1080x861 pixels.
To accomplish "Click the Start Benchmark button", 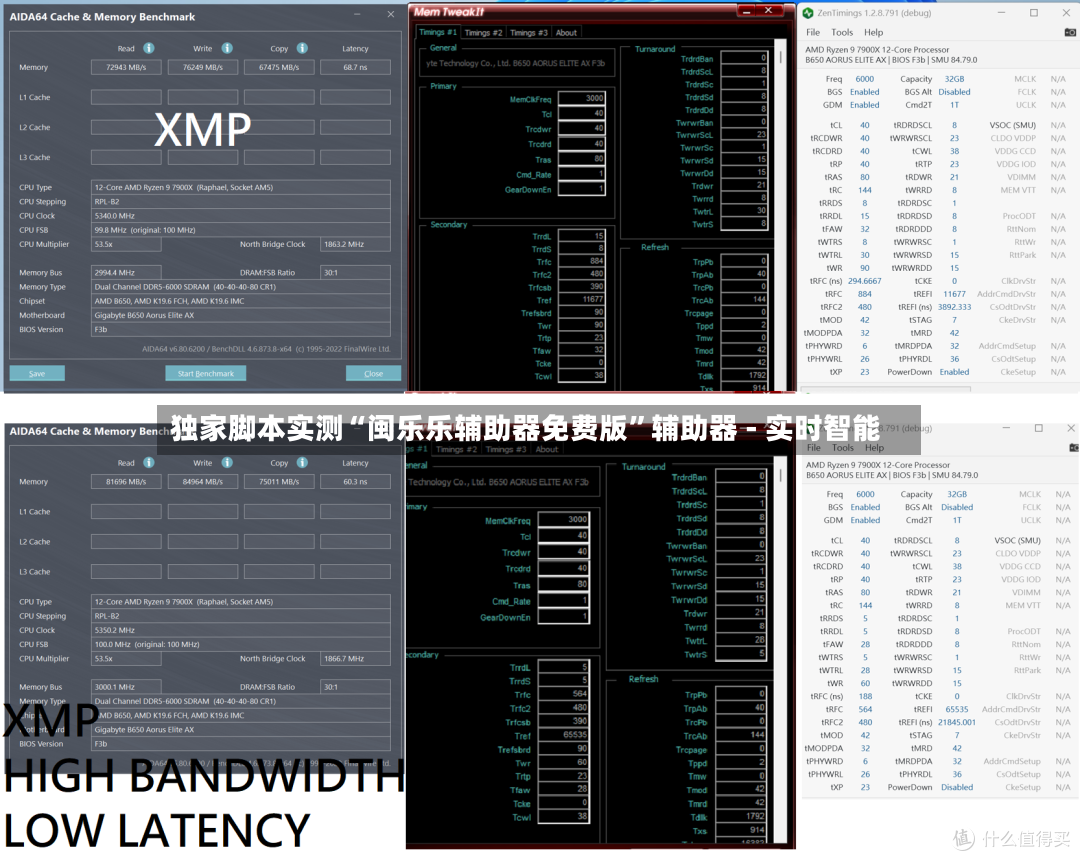I will click(206, 373).
